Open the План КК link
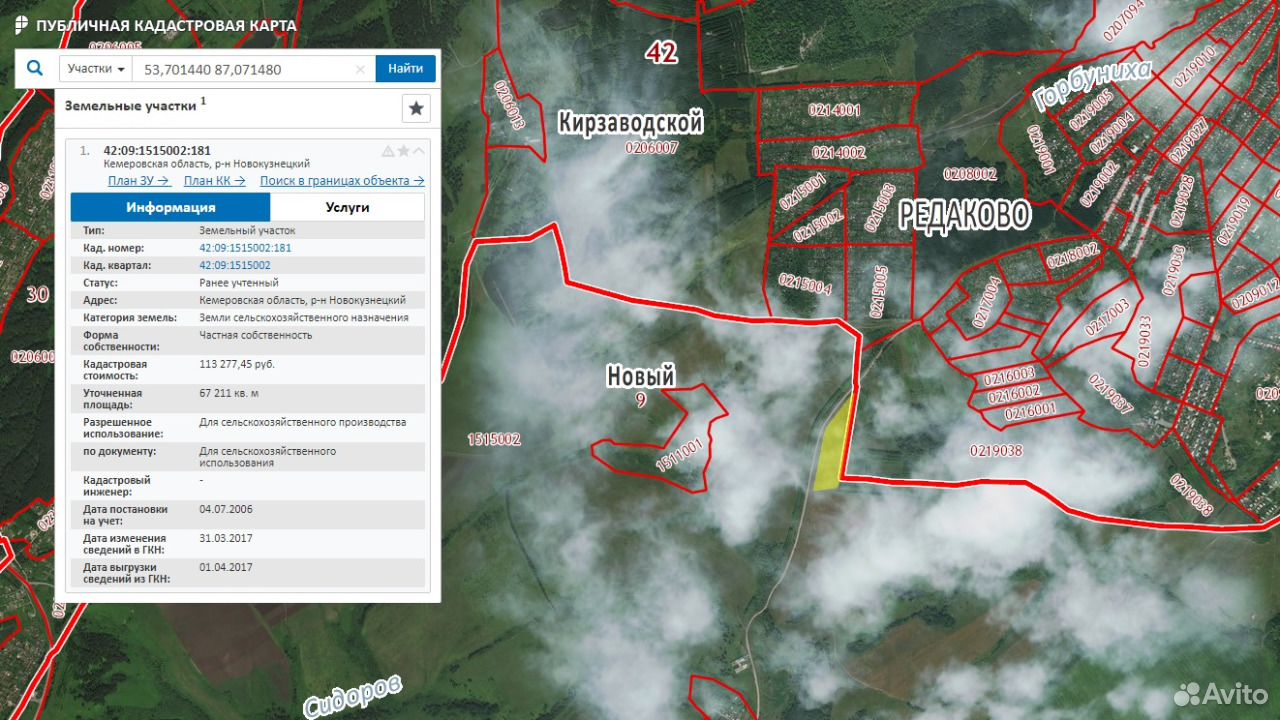1280x720 pixels. tap(215, 181)
